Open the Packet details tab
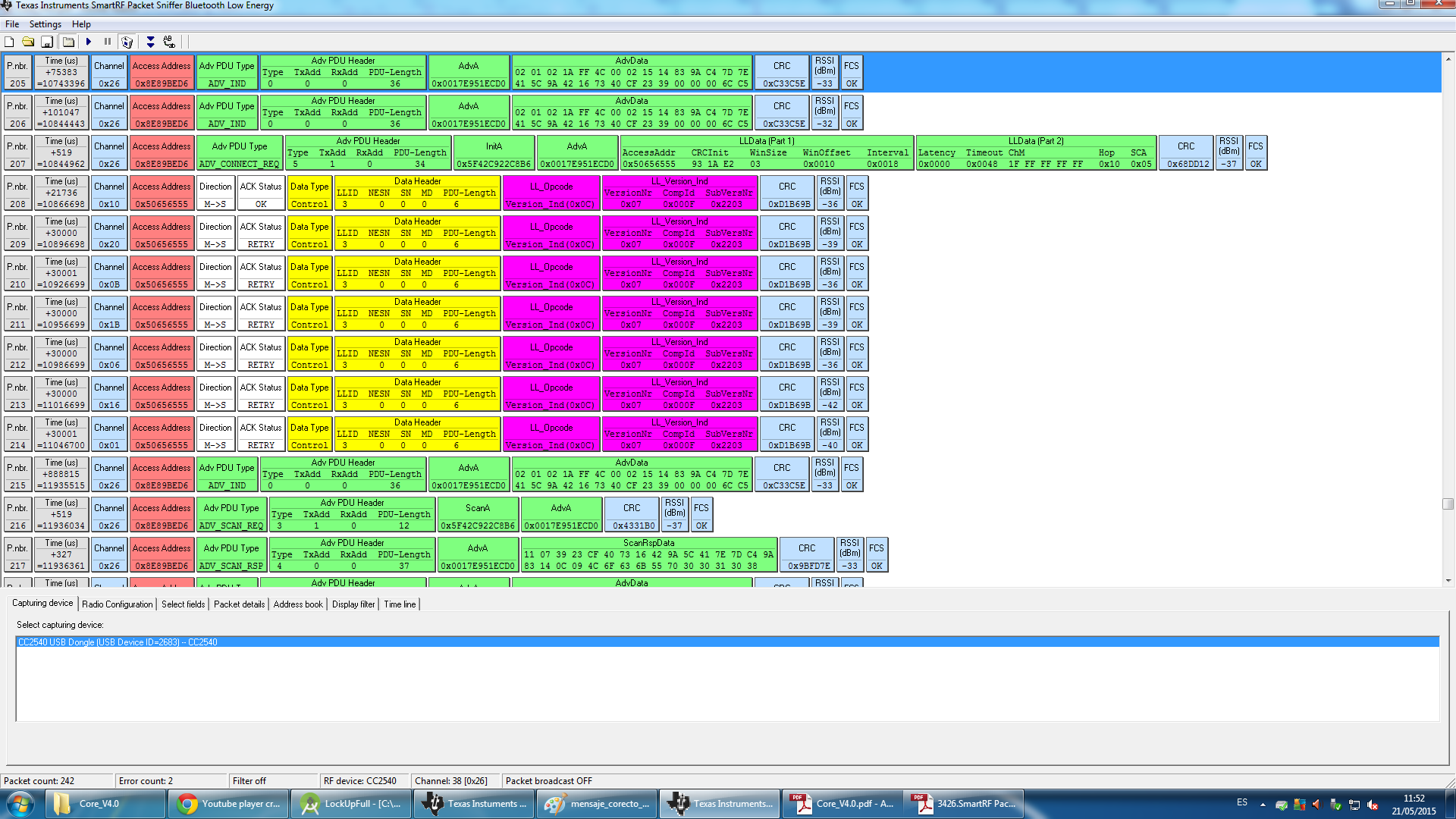This screenshot has height=819, width=1456. click(x=239, y=604)
